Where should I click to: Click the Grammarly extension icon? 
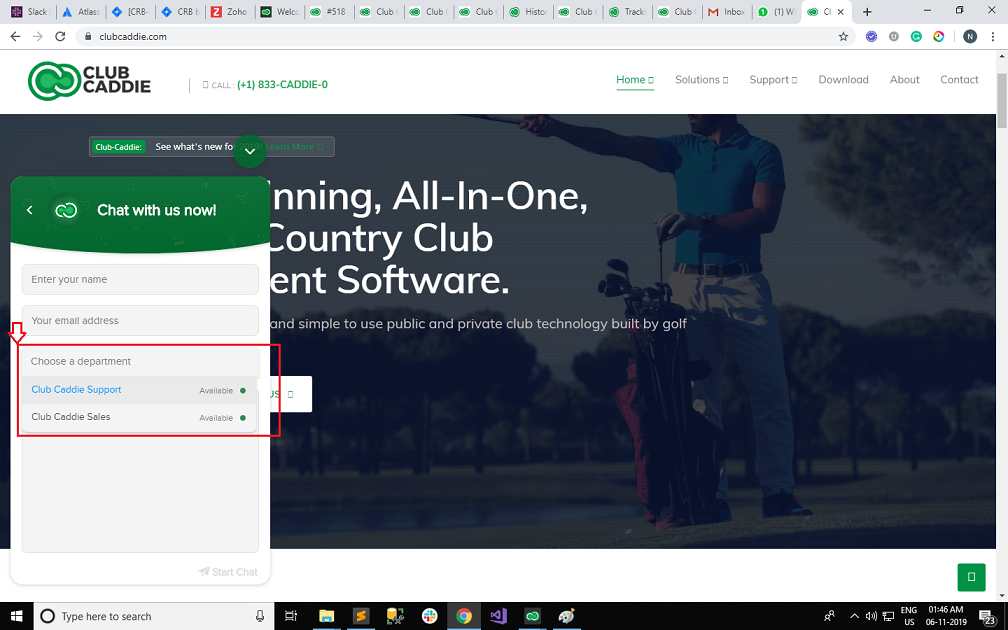916,37
